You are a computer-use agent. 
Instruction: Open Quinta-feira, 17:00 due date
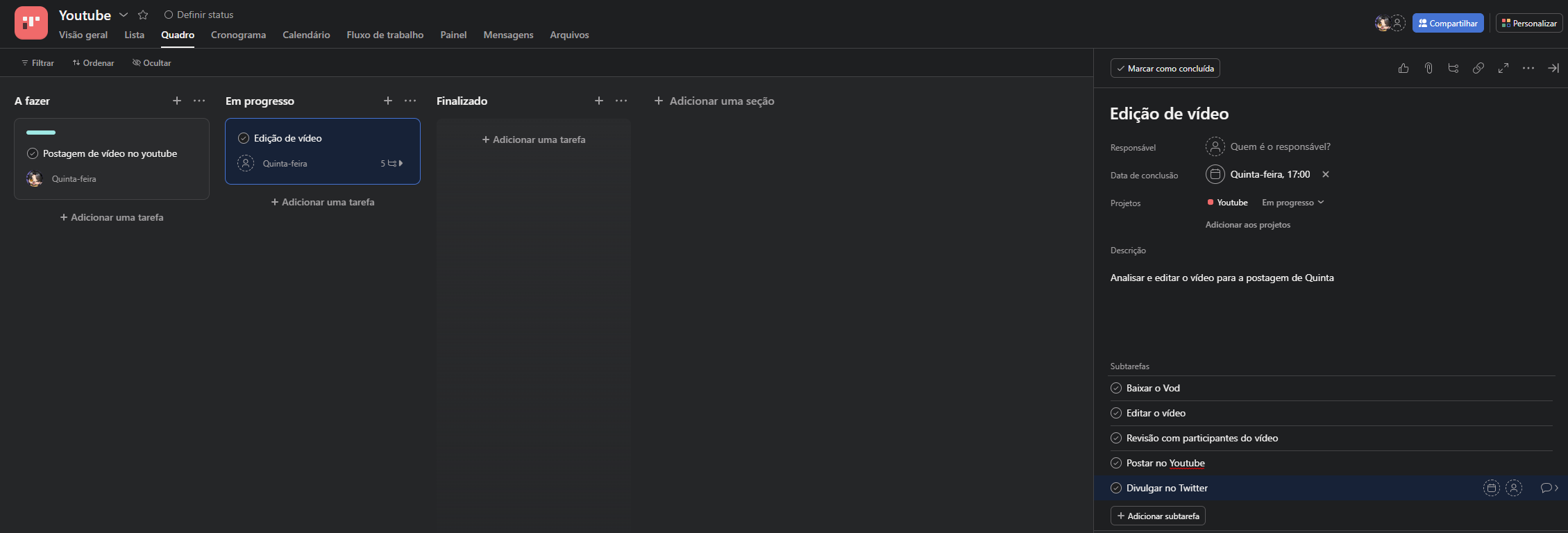[x=1270, y=174]
